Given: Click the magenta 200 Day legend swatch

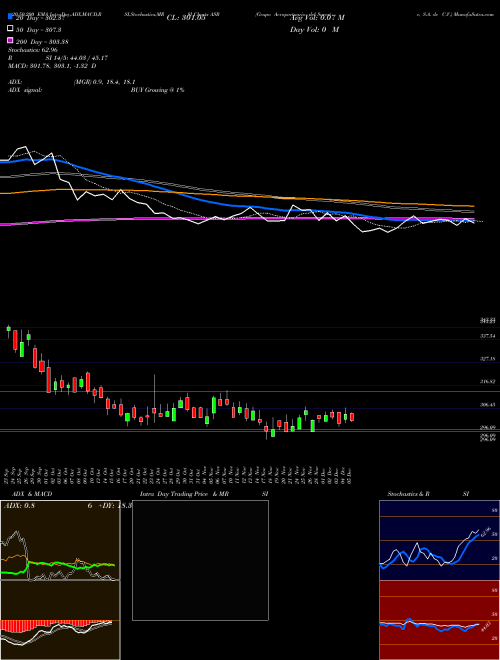Looking at the screenshot, I should 11,41.
